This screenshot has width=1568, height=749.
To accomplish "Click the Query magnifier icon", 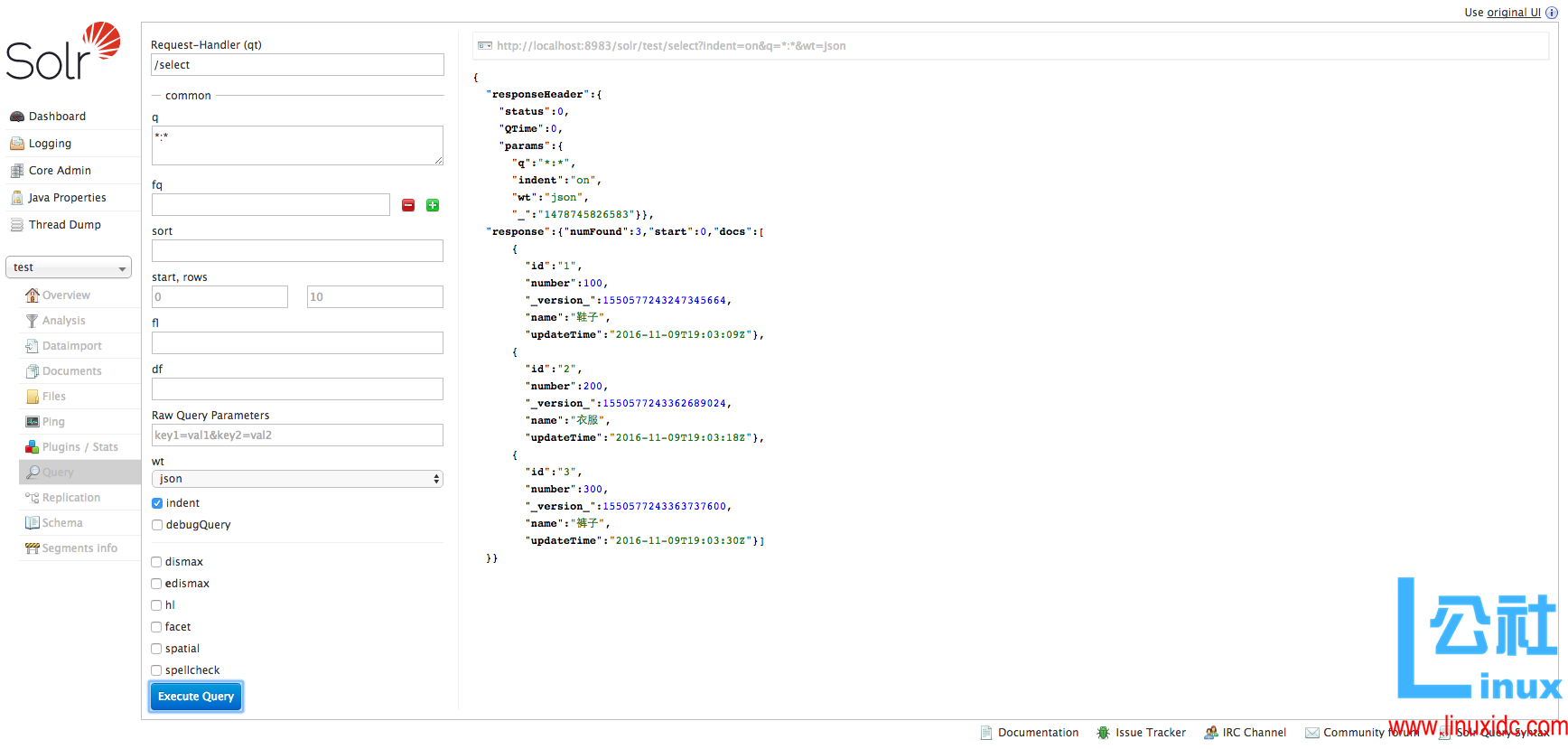I will (x=33, y=473).
